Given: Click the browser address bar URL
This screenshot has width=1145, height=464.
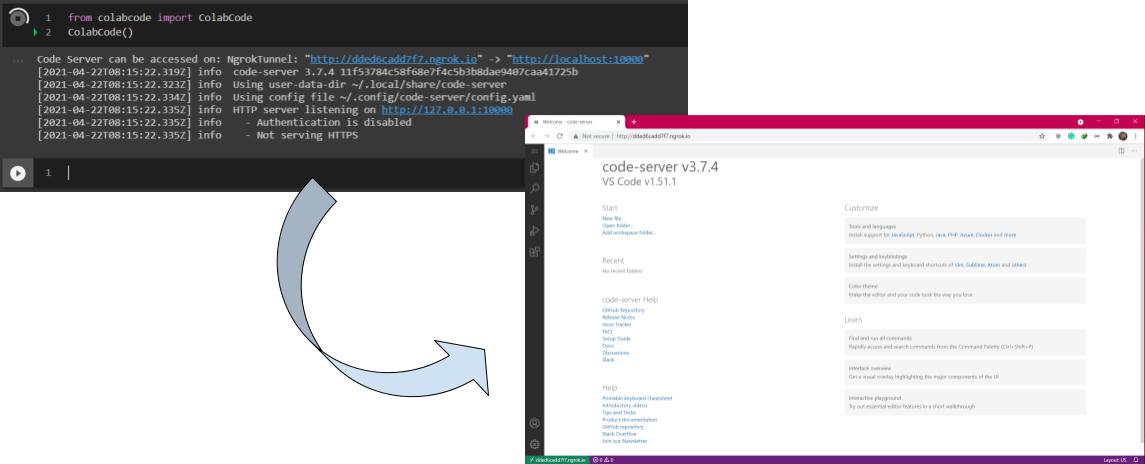Looking at the screenshot, I should point(654,136).
